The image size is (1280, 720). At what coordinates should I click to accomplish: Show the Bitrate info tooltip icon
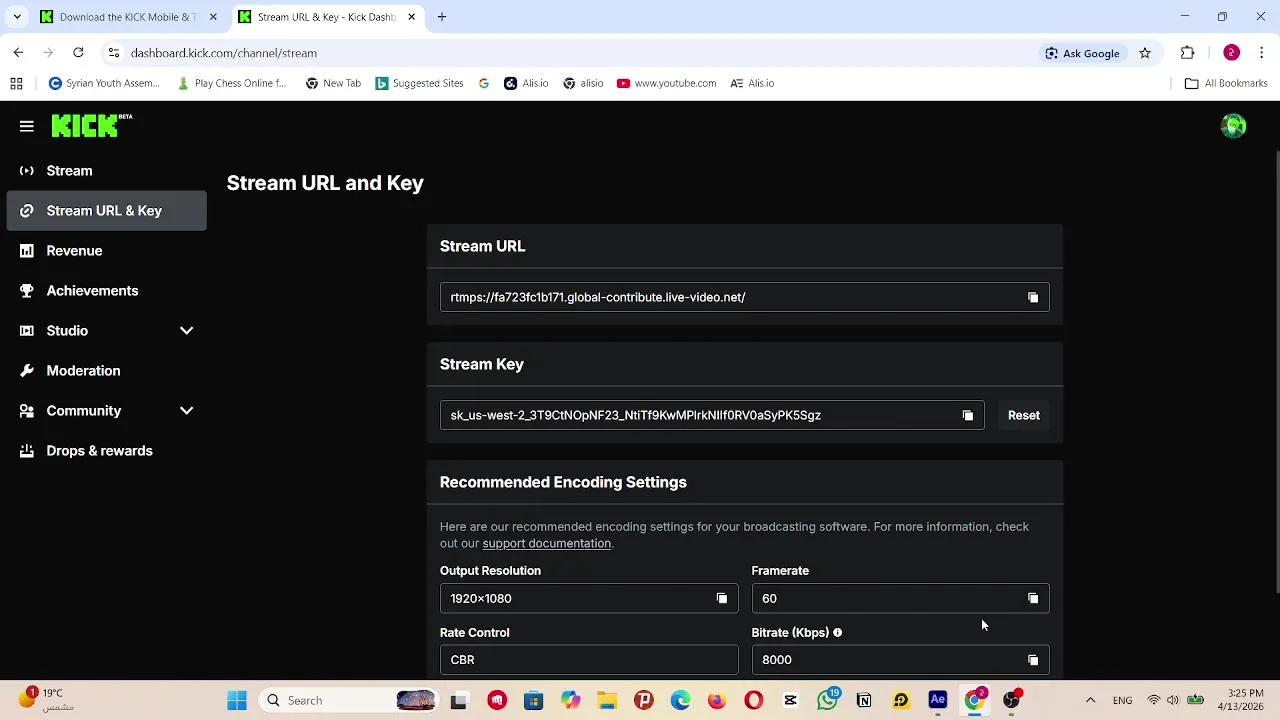click(837, 632)
